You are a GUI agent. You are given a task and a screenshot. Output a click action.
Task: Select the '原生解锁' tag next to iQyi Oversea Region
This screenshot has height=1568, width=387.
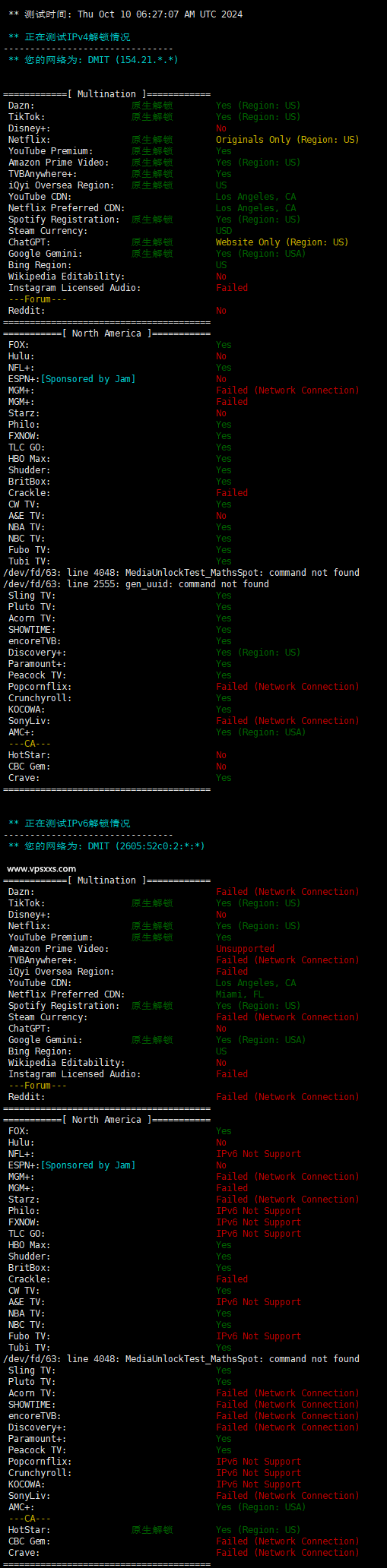pyautogui.click(x=152, y=185)
